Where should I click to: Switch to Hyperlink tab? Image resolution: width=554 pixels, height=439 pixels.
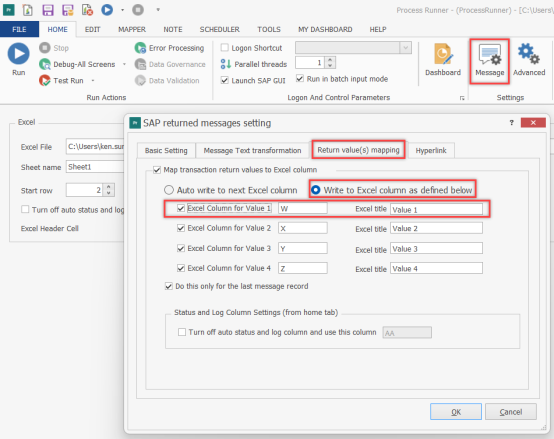pyautogui.click(x=431, y=151)
